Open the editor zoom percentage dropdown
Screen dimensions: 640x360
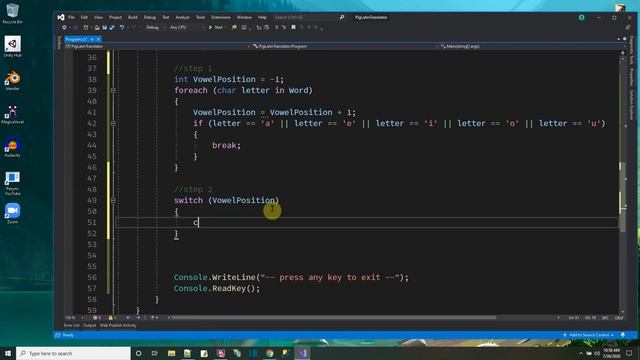tap(74, 318)
